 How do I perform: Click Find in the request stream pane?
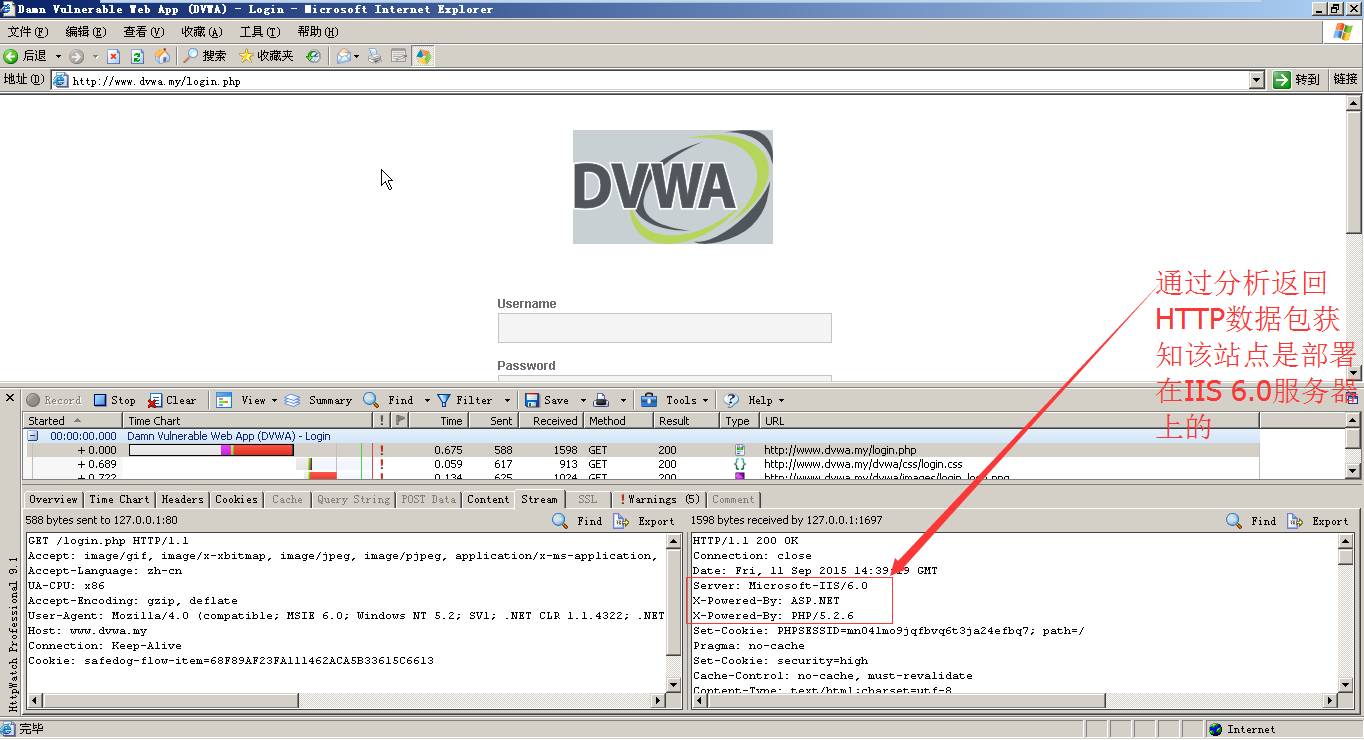click(578, 521)
